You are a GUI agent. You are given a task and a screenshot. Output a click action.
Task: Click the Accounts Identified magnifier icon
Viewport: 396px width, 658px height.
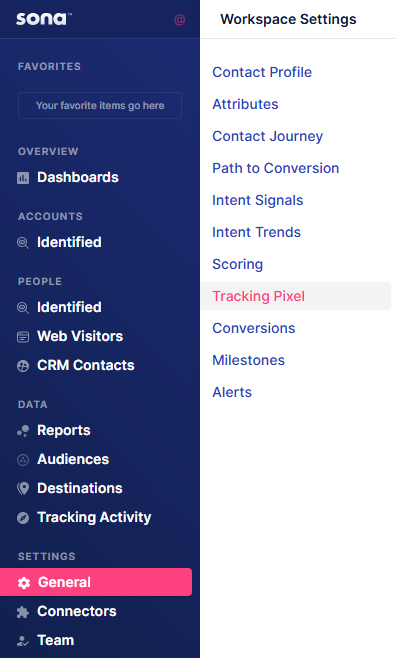(x=23, y=243)
